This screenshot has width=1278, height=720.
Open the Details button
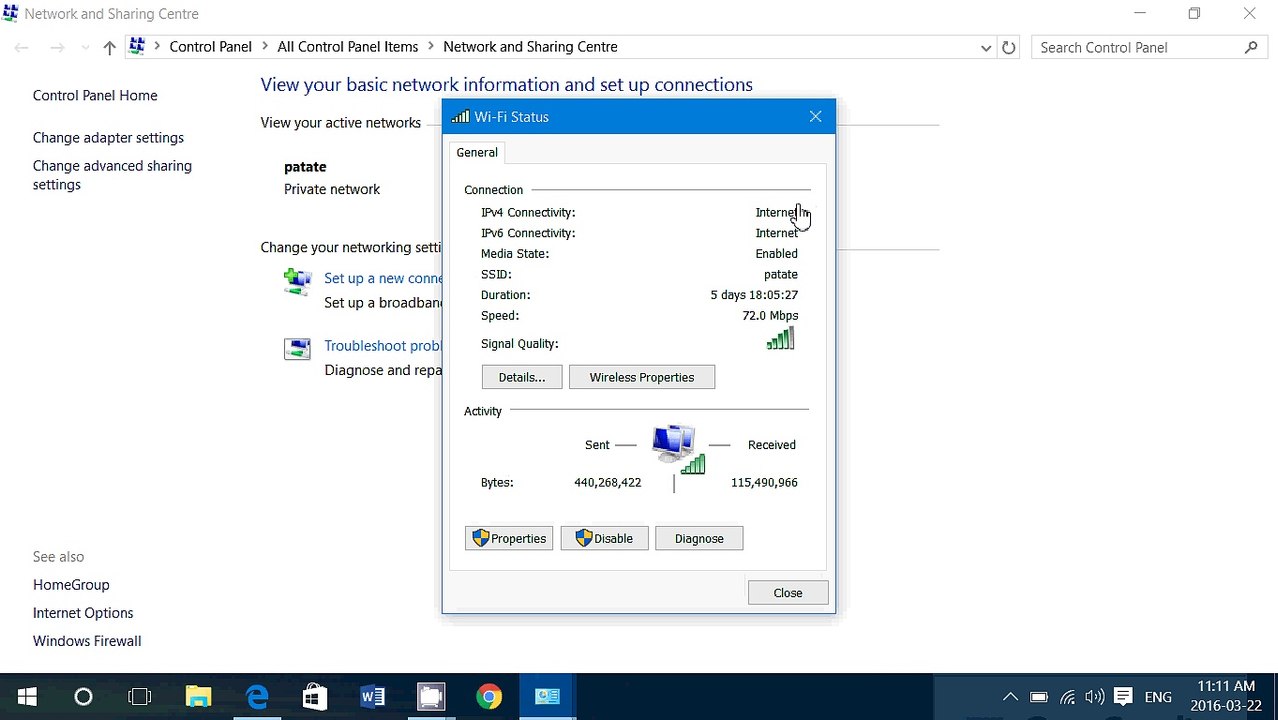coord(522,377)
